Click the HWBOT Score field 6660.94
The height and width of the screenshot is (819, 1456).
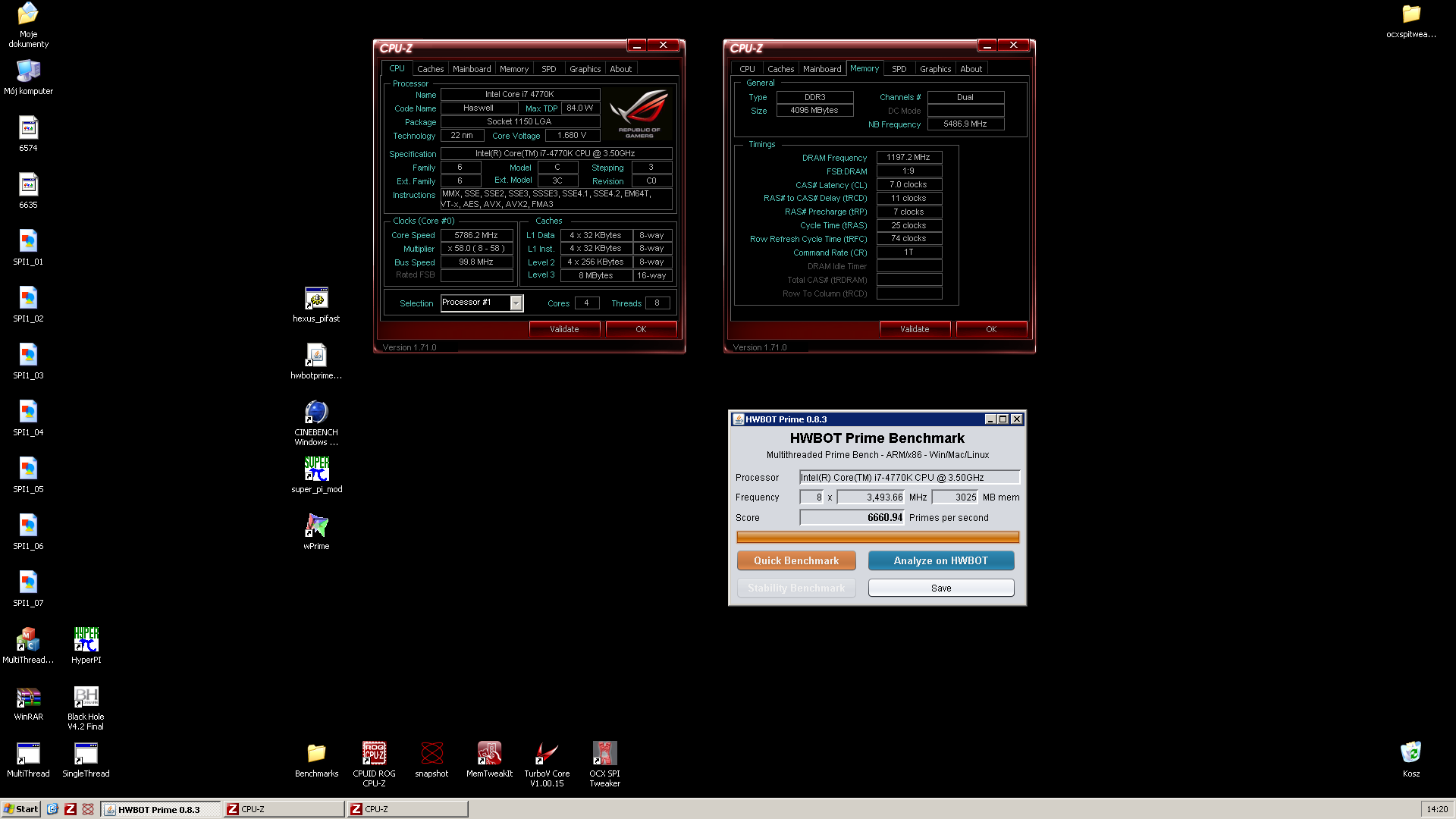tap(852, 517)
